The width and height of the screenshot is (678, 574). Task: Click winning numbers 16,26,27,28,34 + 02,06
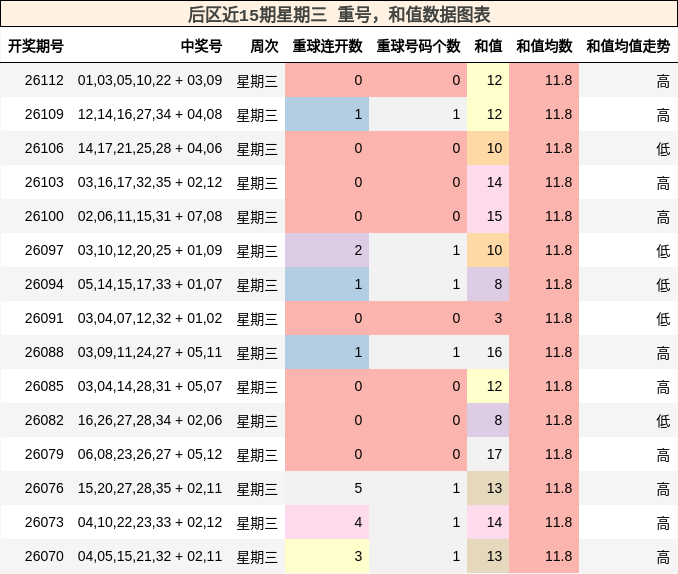150,420
